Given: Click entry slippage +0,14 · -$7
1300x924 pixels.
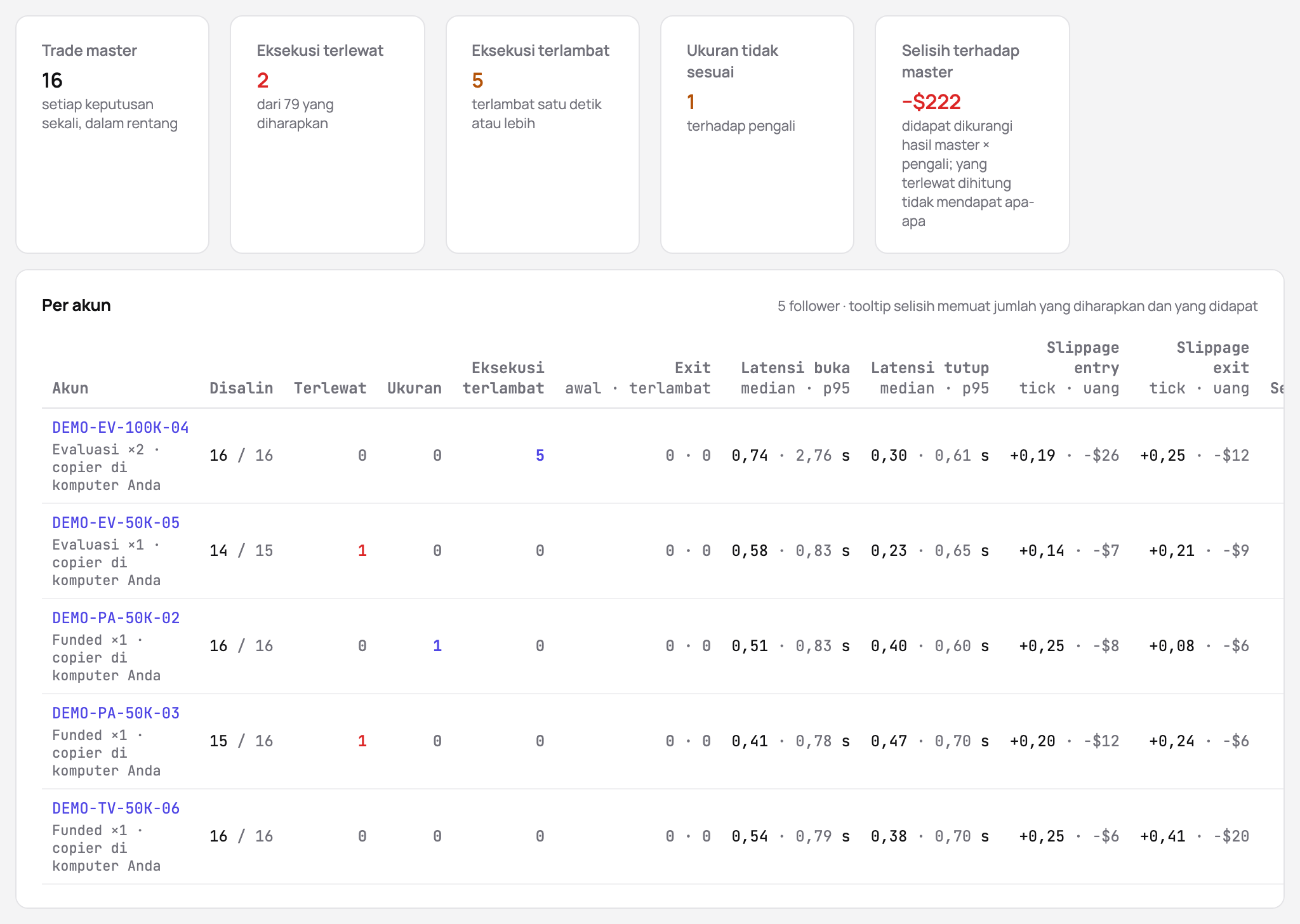Looking at the screenshot, I should (x=1069, y=551).
